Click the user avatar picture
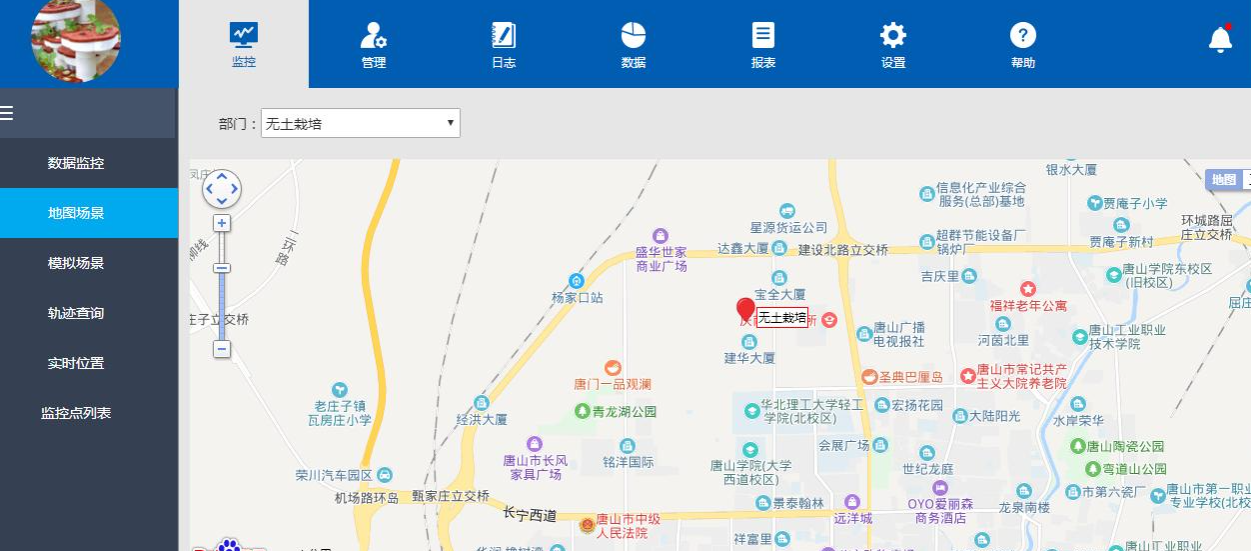Screen dimensions: 1251x551 (76, 39)
